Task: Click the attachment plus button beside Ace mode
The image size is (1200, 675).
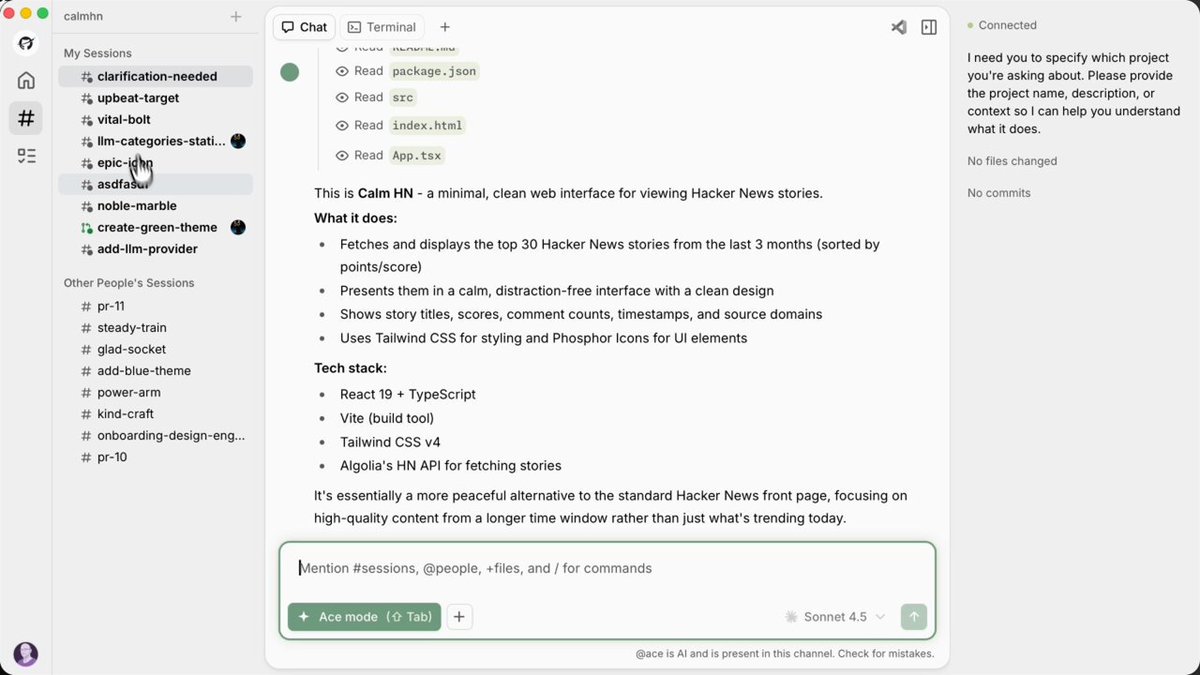Action: [x=459, y=617]
